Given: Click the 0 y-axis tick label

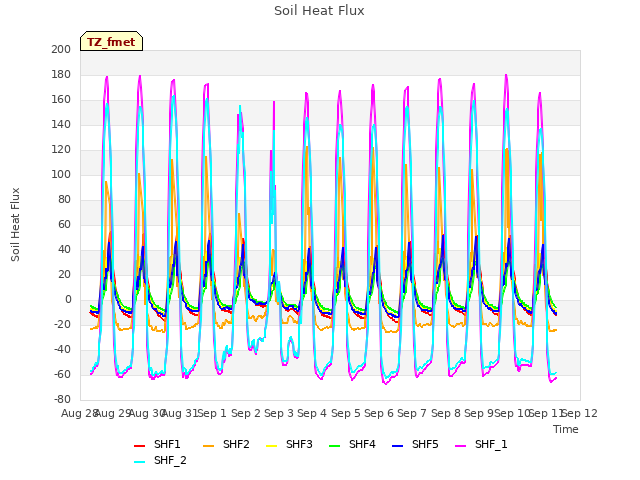Looking at the screenshot, I should (68, 300).
